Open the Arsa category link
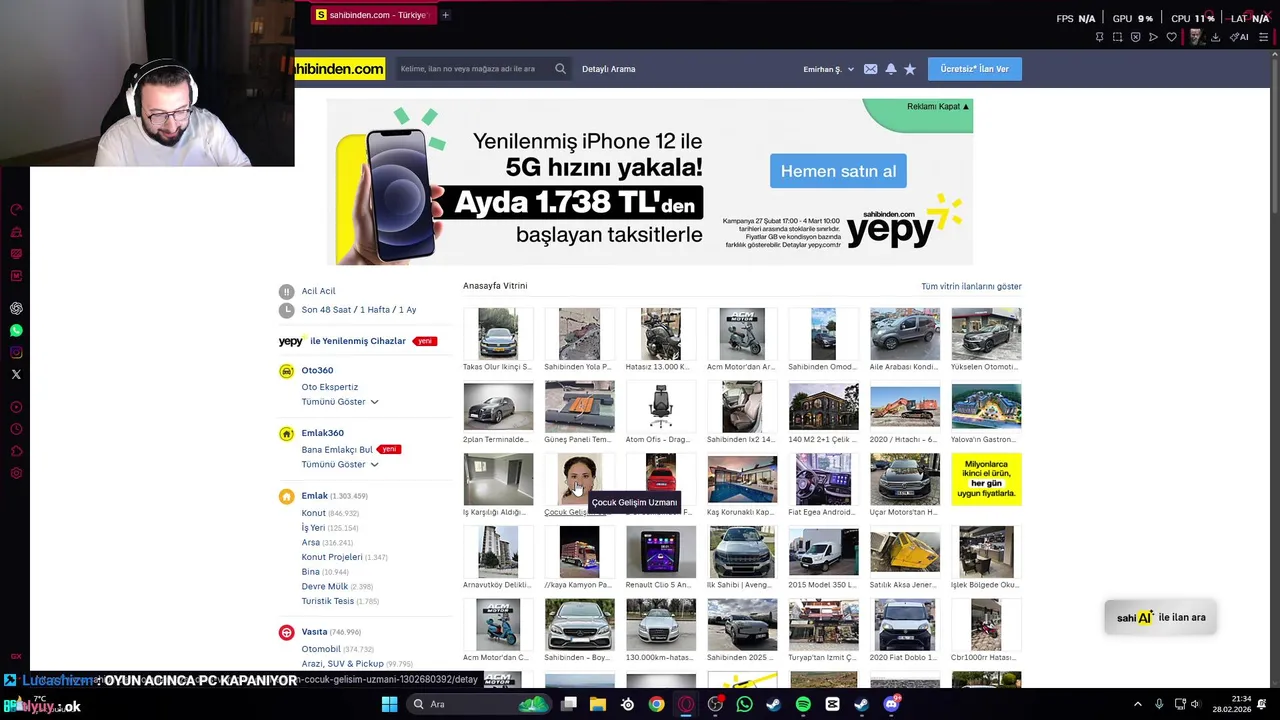Image resolution: width=1280 pixels, height=720 pixels. 310,542
